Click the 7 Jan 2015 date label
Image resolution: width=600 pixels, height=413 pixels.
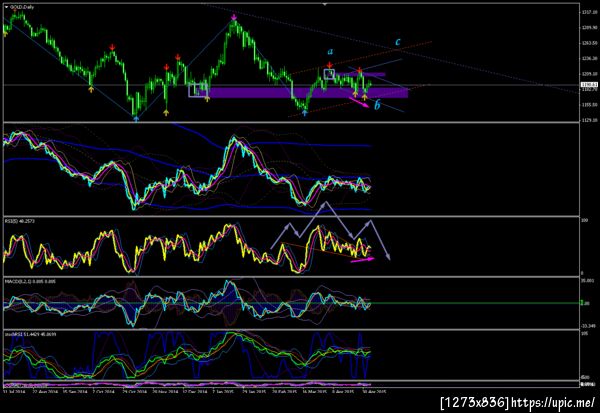pyautogui.click(x=224, y=392)
